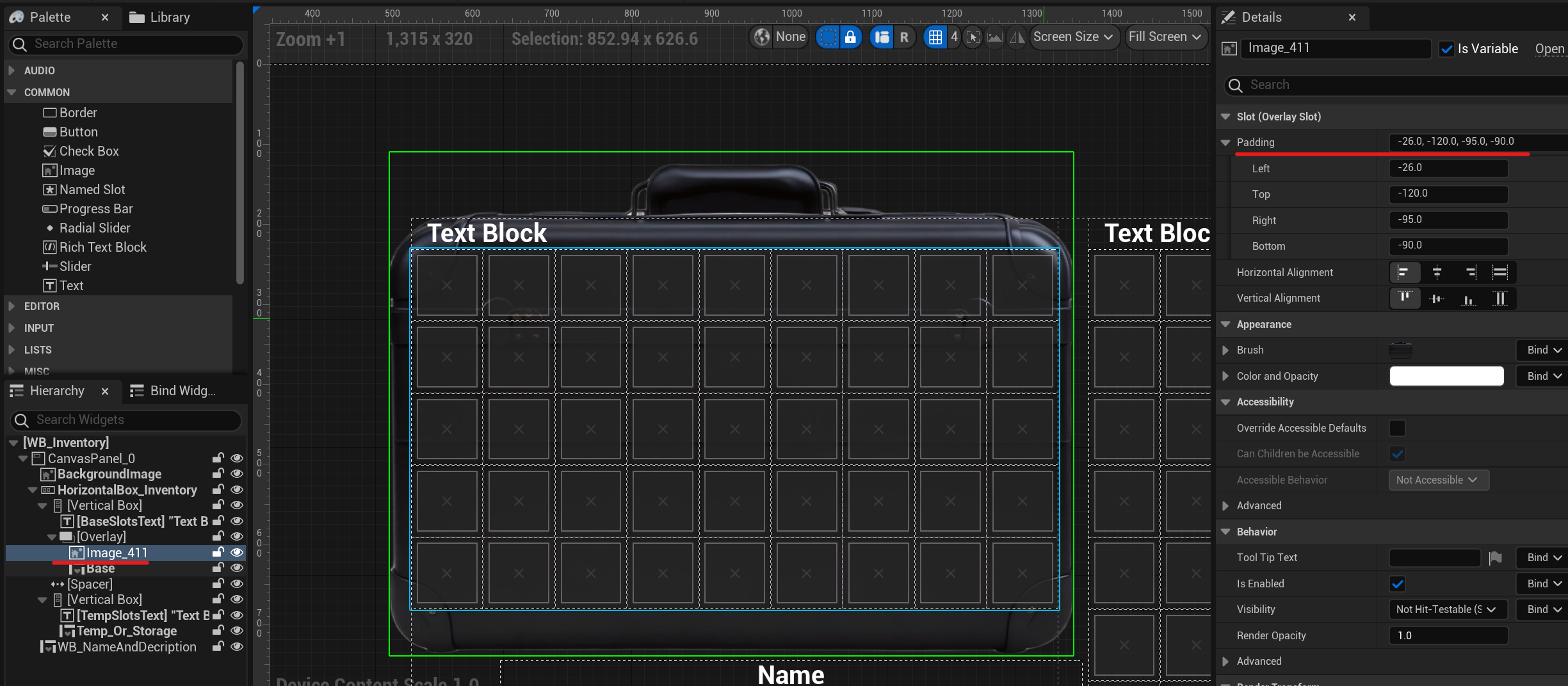Set vertical alignment to bottom
Screen dimensions: 1568x686
pyautogui.click(x=1468, y=298)
